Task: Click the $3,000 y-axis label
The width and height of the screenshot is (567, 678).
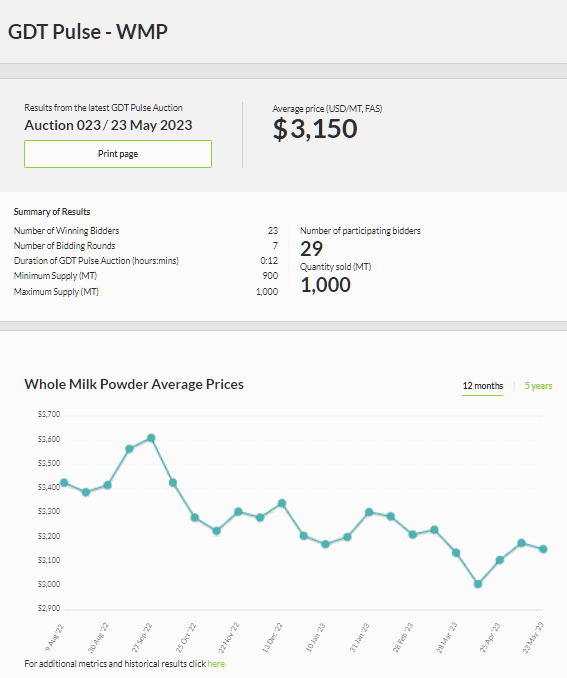Action: (49, 584)
